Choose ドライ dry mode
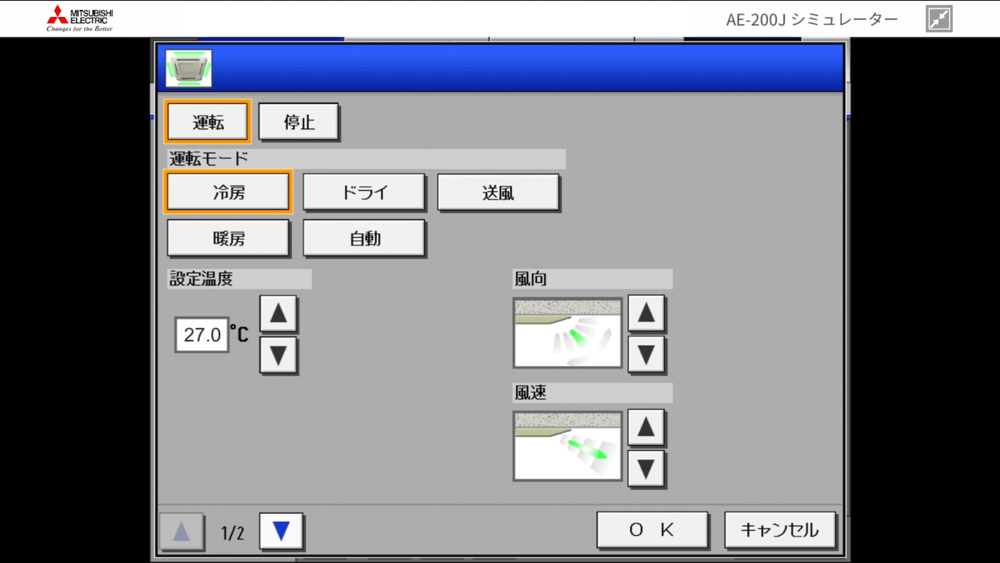The width and height of the screenshot is (1000, 563). (364, 192)
